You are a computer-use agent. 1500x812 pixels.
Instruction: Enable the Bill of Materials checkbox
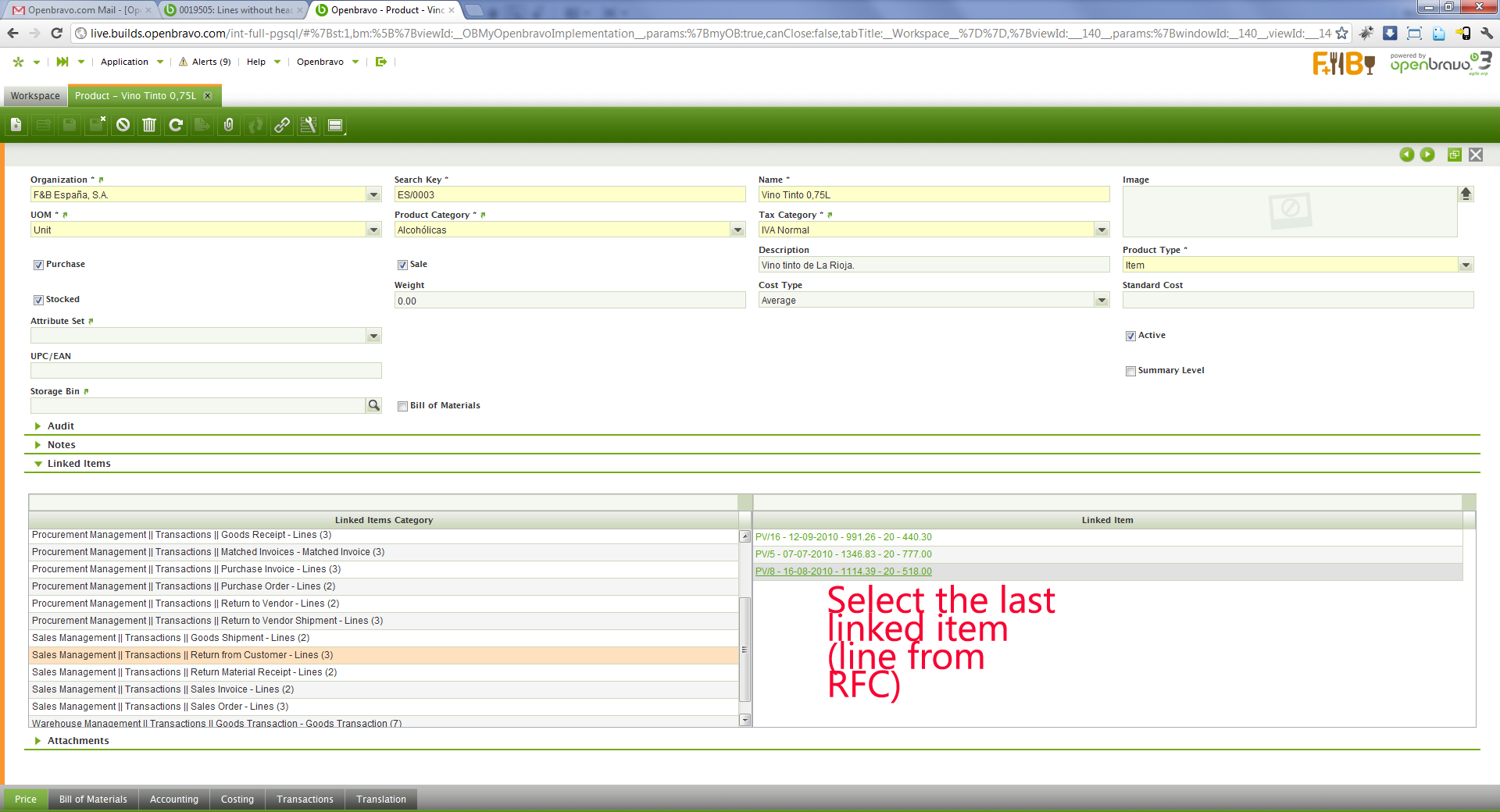(402, 406)
